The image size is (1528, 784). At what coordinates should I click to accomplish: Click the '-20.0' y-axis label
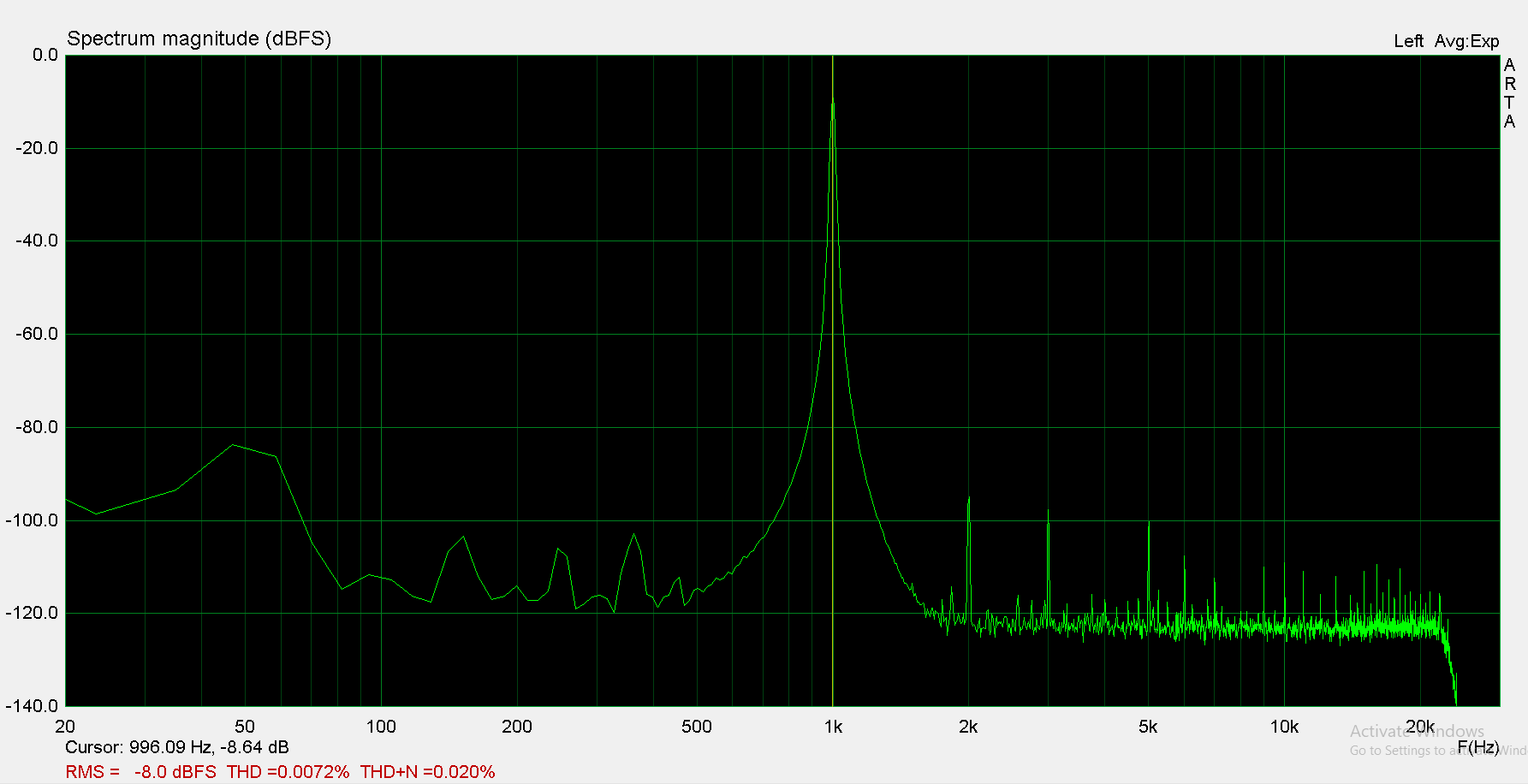coord(37,148)
